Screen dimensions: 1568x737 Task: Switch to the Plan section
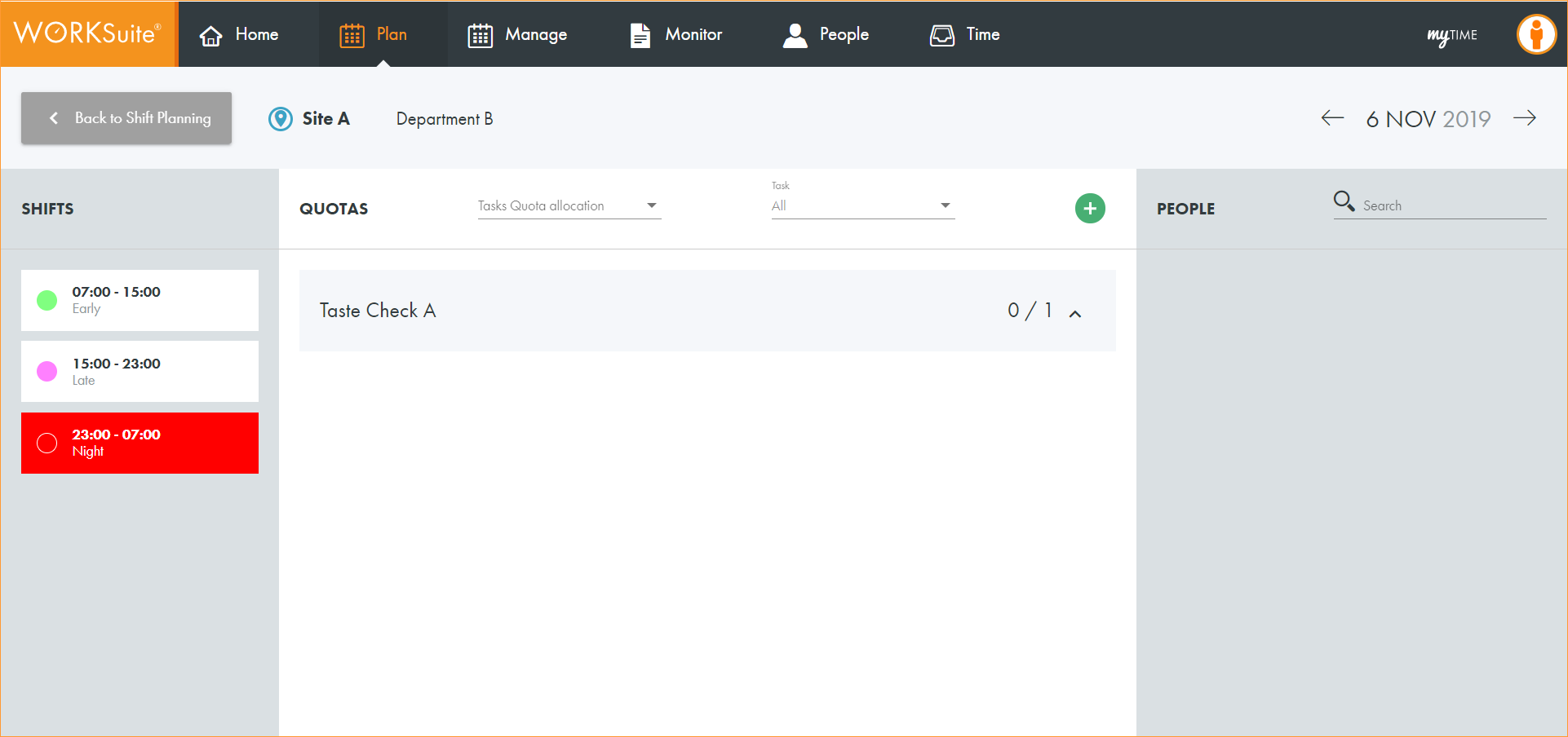pyautogui.click(x=374, y=34)
